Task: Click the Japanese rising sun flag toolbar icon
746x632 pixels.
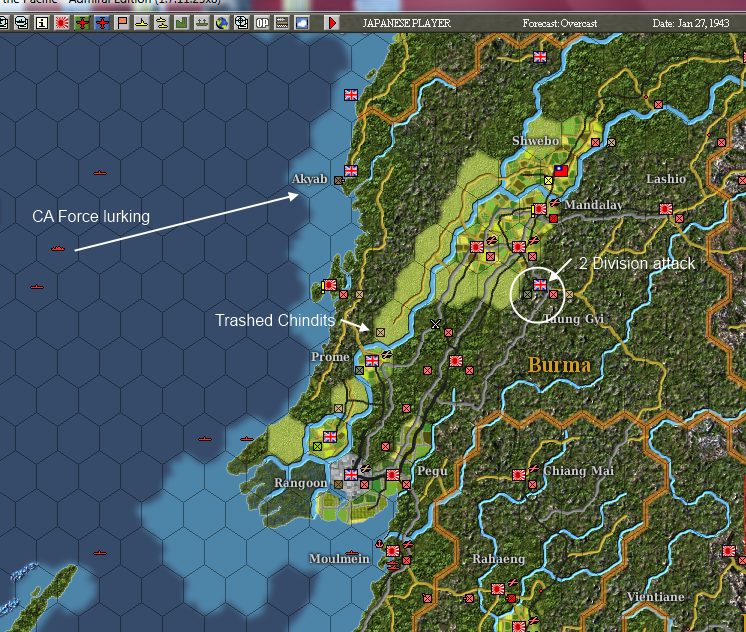Action: [x=62, y=23]
